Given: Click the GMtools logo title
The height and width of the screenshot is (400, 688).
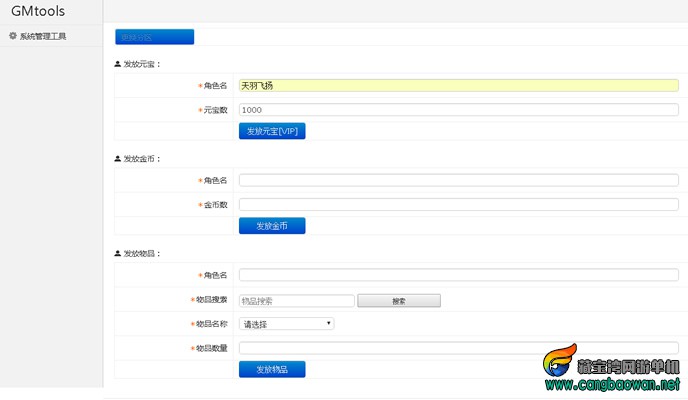Looking at the screenshot, I should (x=38, y=11).
